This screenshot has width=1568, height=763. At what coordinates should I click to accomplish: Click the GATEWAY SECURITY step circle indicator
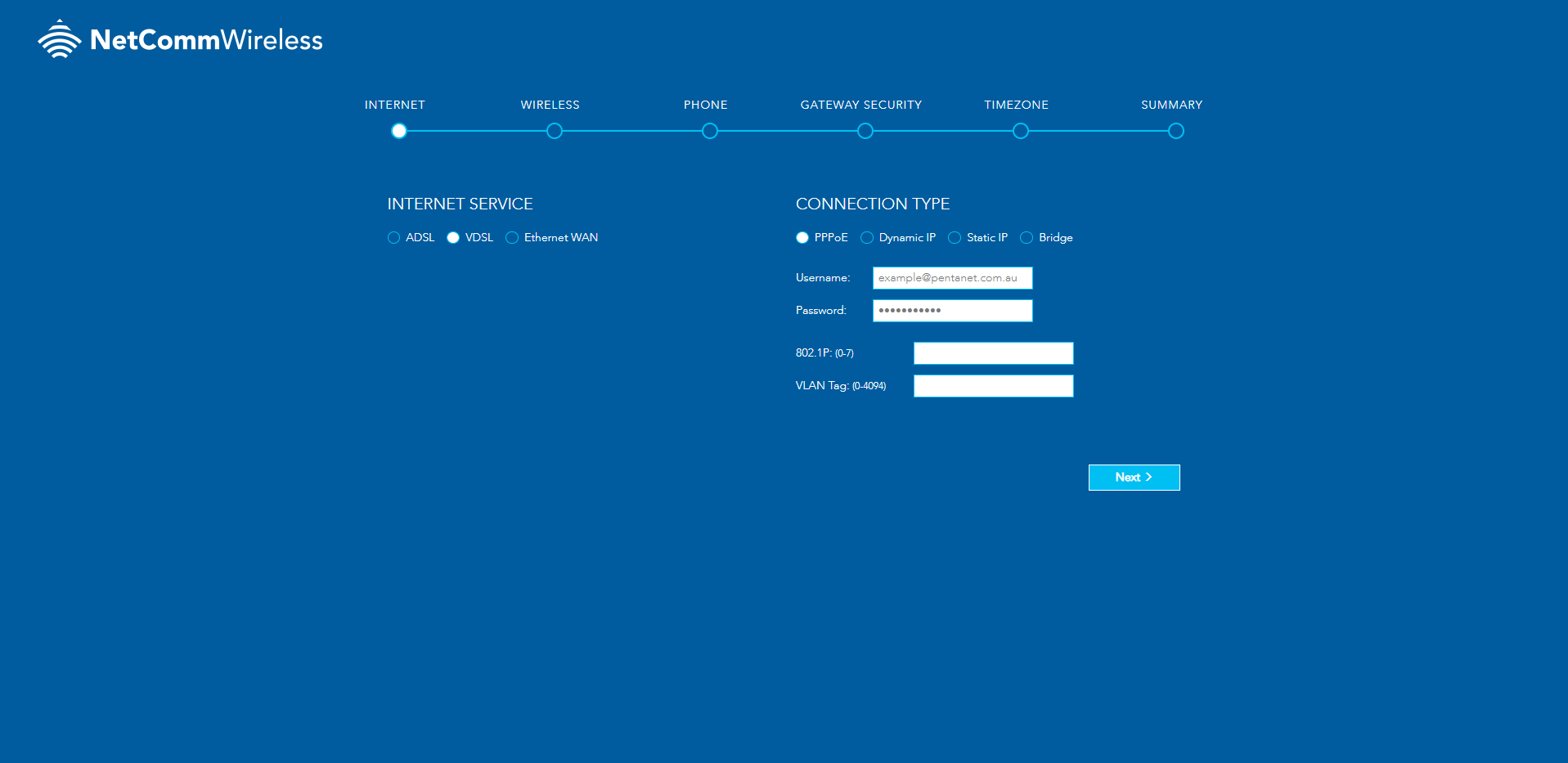(x=865, y=131)
